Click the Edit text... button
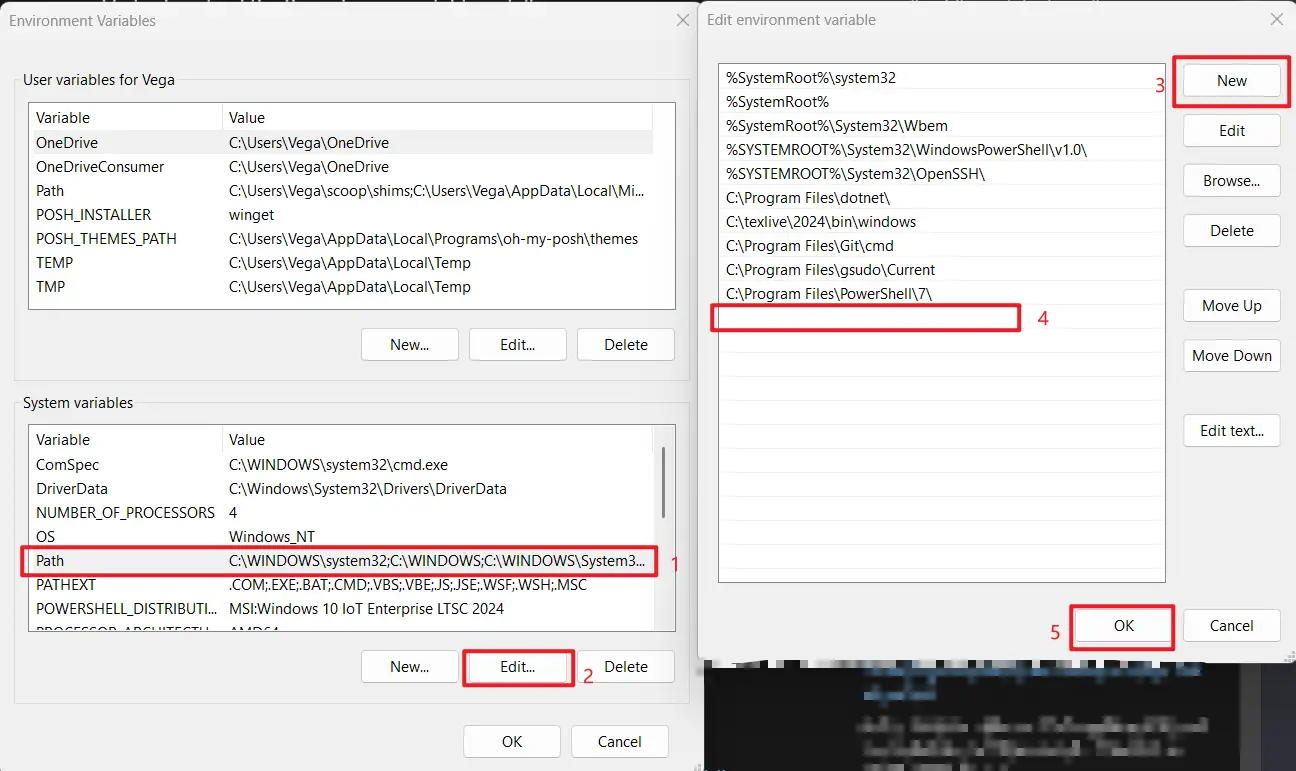 coord(1231,430)
